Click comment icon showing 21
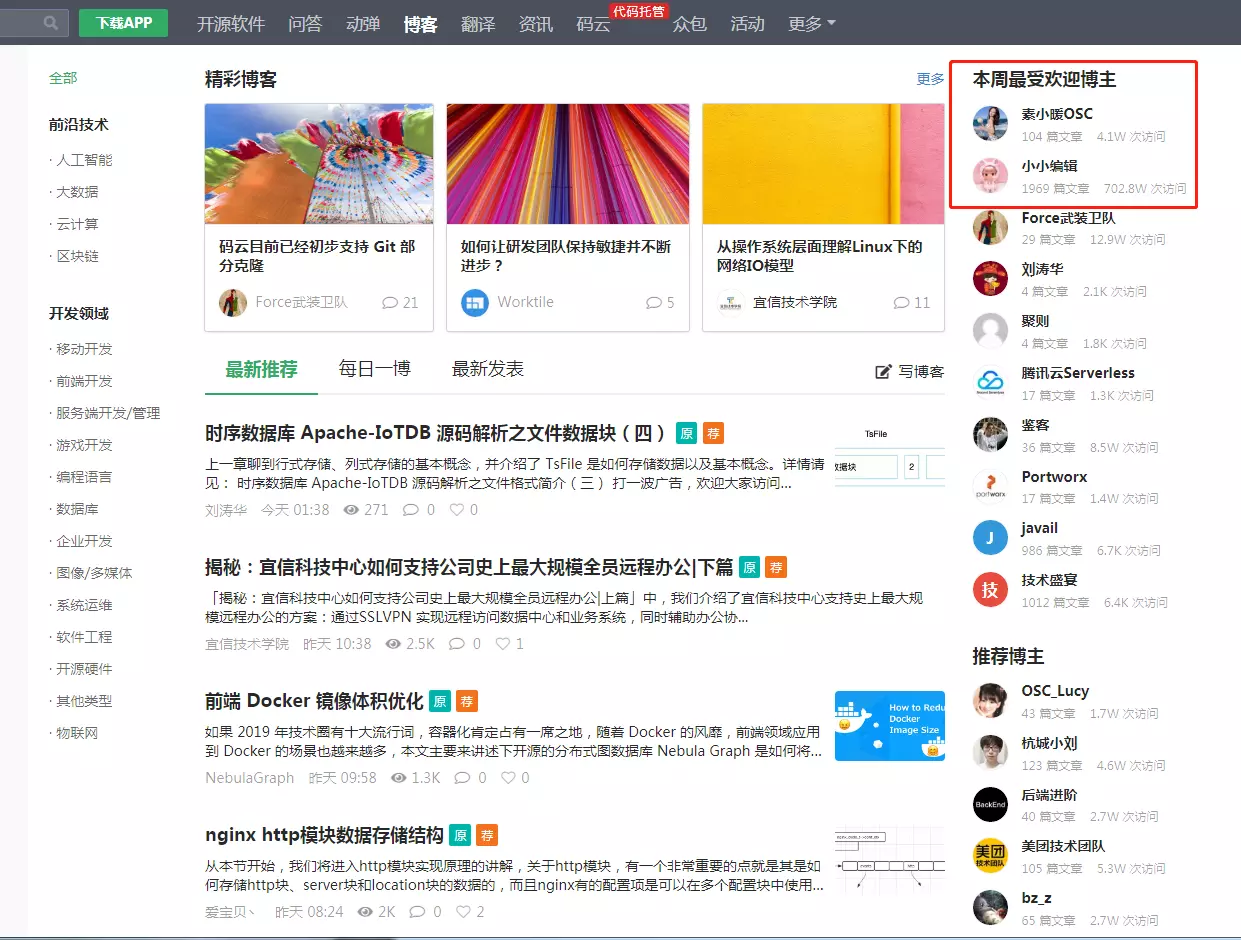 pyautogui.click(x=390, y=302)
